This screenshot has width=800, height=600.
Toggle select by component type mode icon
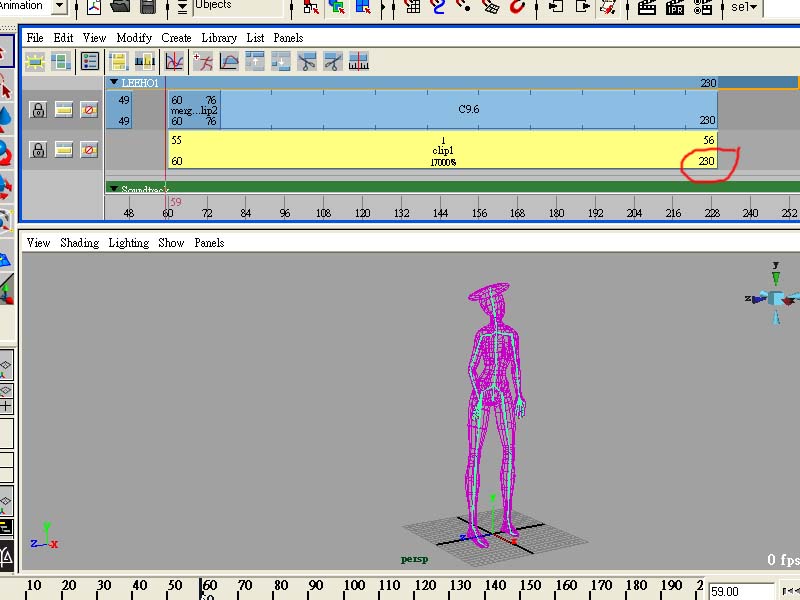tap(363, 7)
